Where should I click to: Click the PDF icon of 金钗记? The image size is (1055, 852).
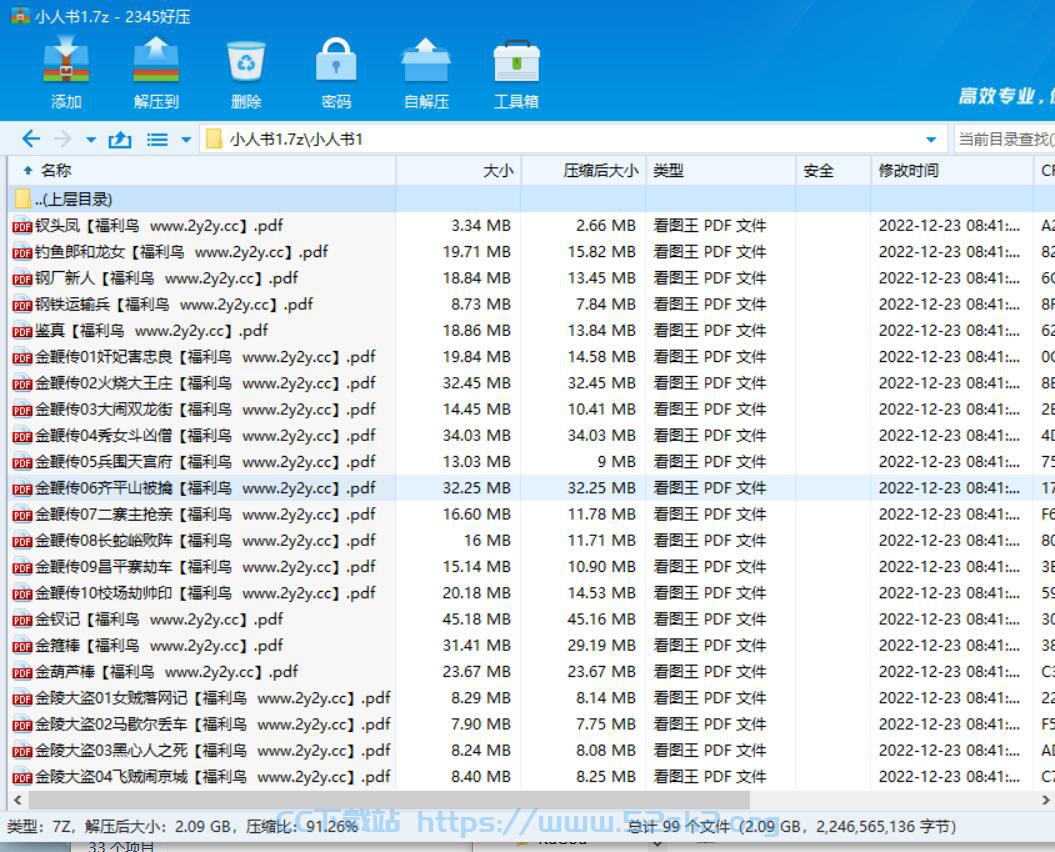(22, 620)
